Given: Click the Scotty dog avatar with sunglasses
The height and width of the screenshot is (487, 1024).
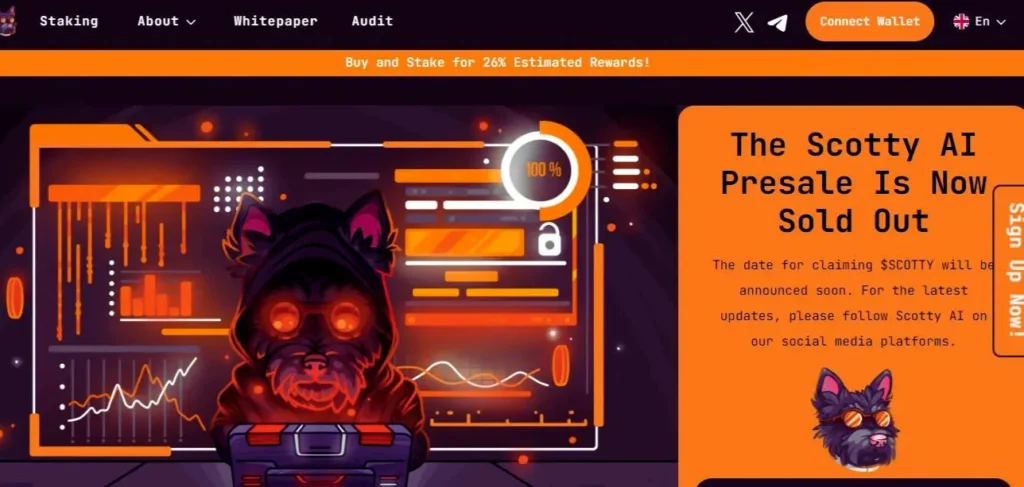Looking at the screenshot, I should [x=855, y=418].
